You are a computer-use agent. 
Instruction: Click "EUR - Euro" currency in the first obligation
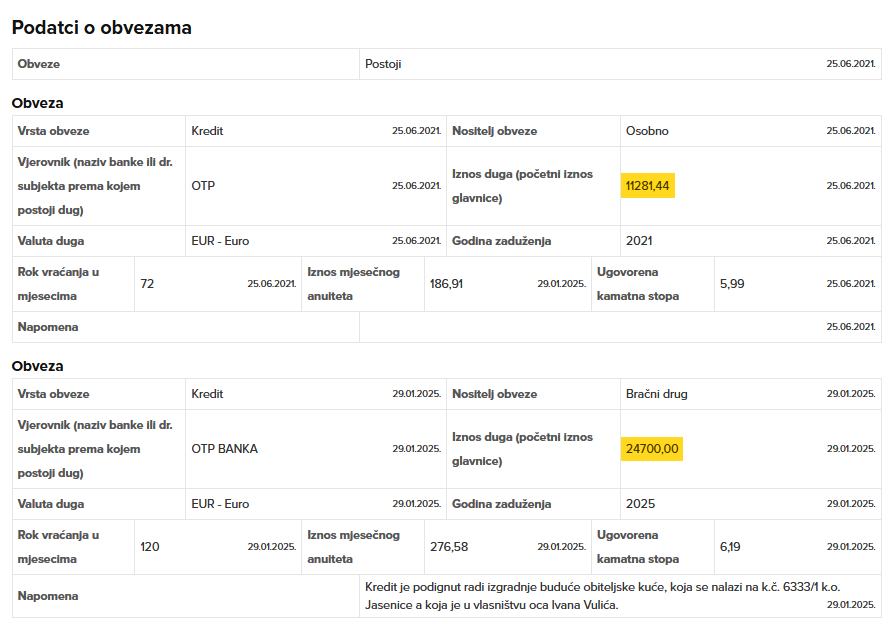point(220,241)
